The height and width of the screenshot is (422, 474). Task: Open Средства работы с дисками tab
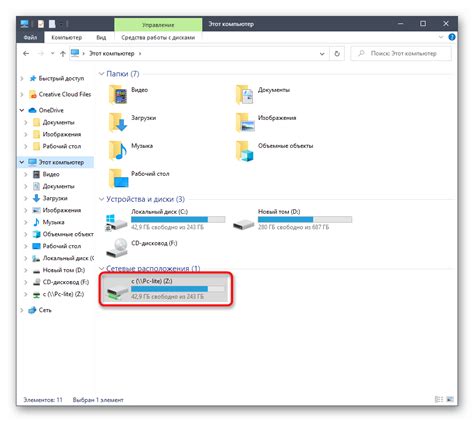(x=158, y=37)
